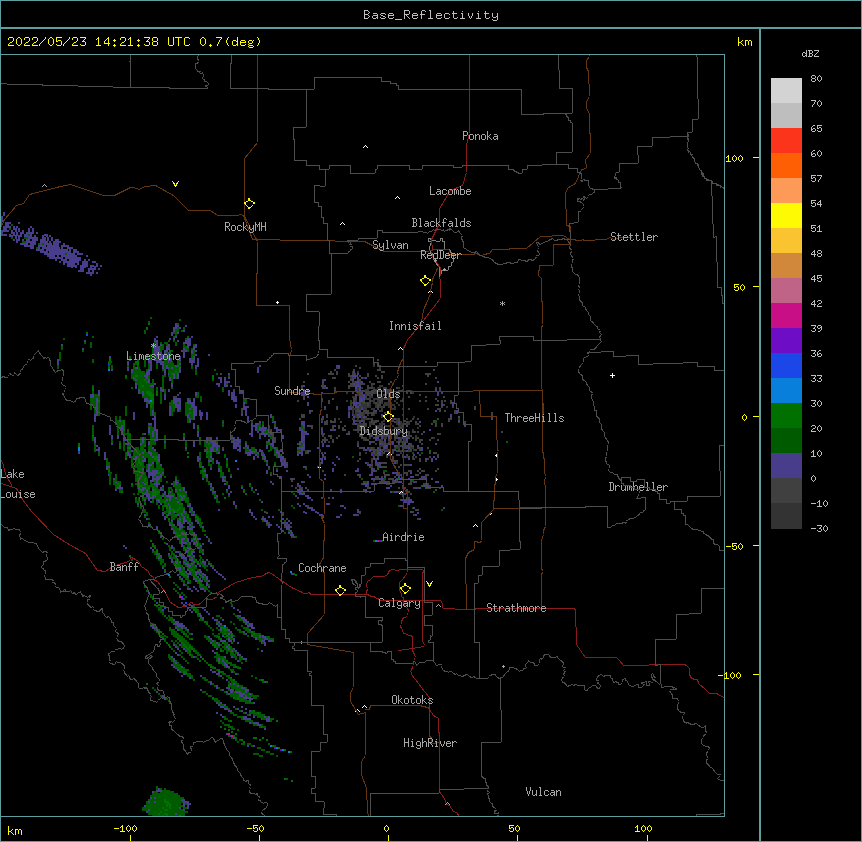Select the Sylvan label
Image resolution: width=862 pixels, height=842 pixels.
390,245
